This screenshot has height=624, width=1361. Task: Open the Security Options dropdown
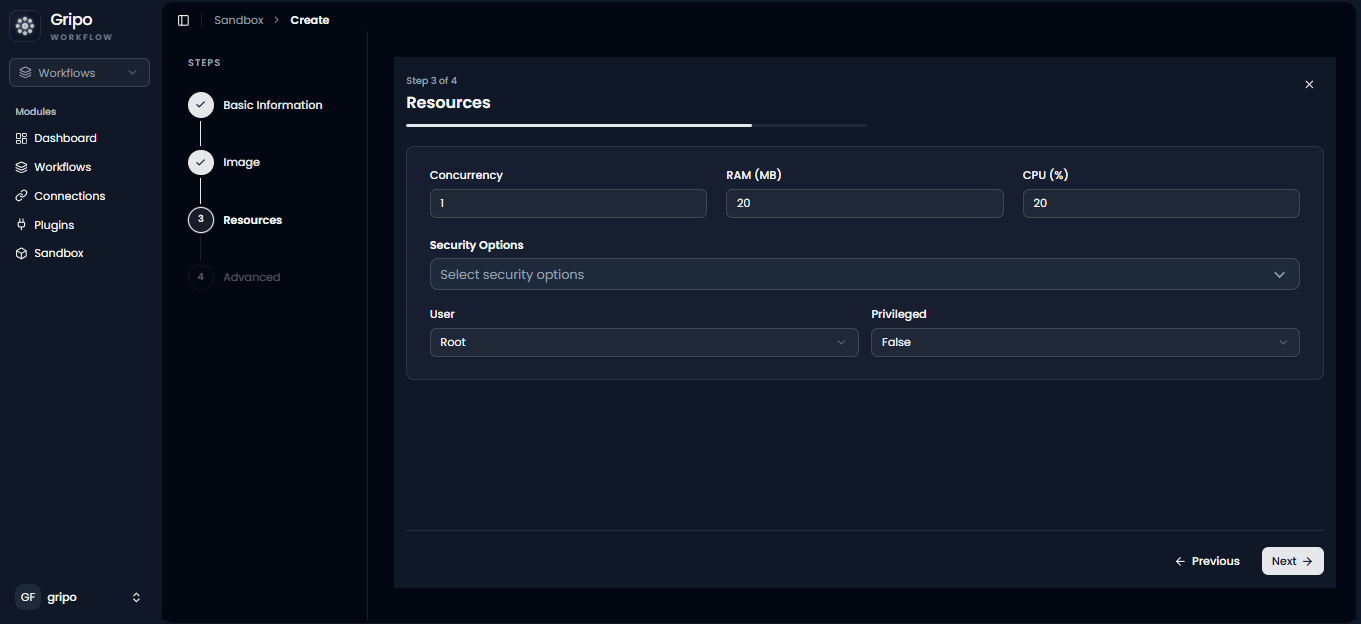point(864,274)
